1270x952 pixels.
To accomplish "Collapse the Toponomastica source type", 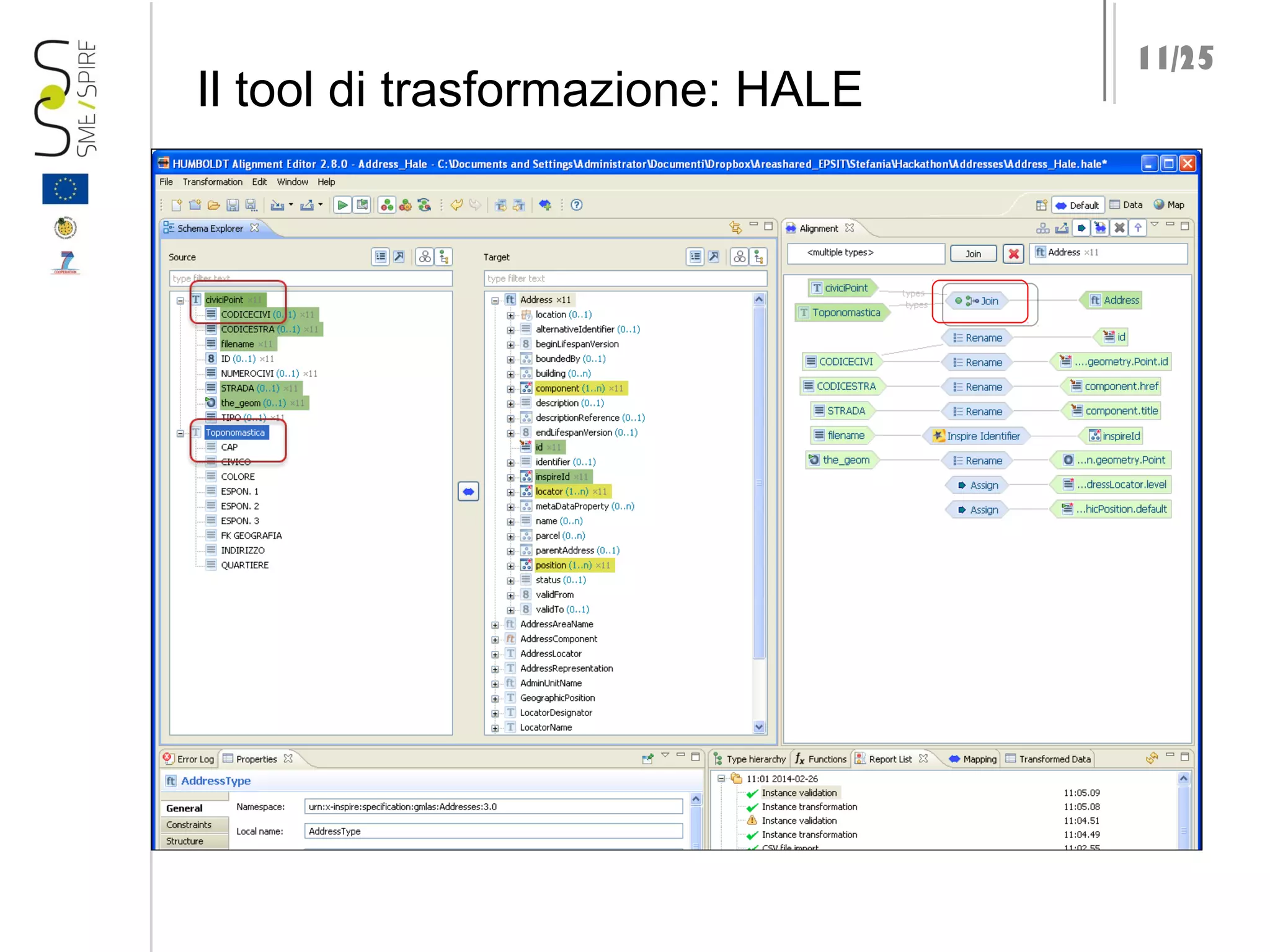I will [180, 433].
